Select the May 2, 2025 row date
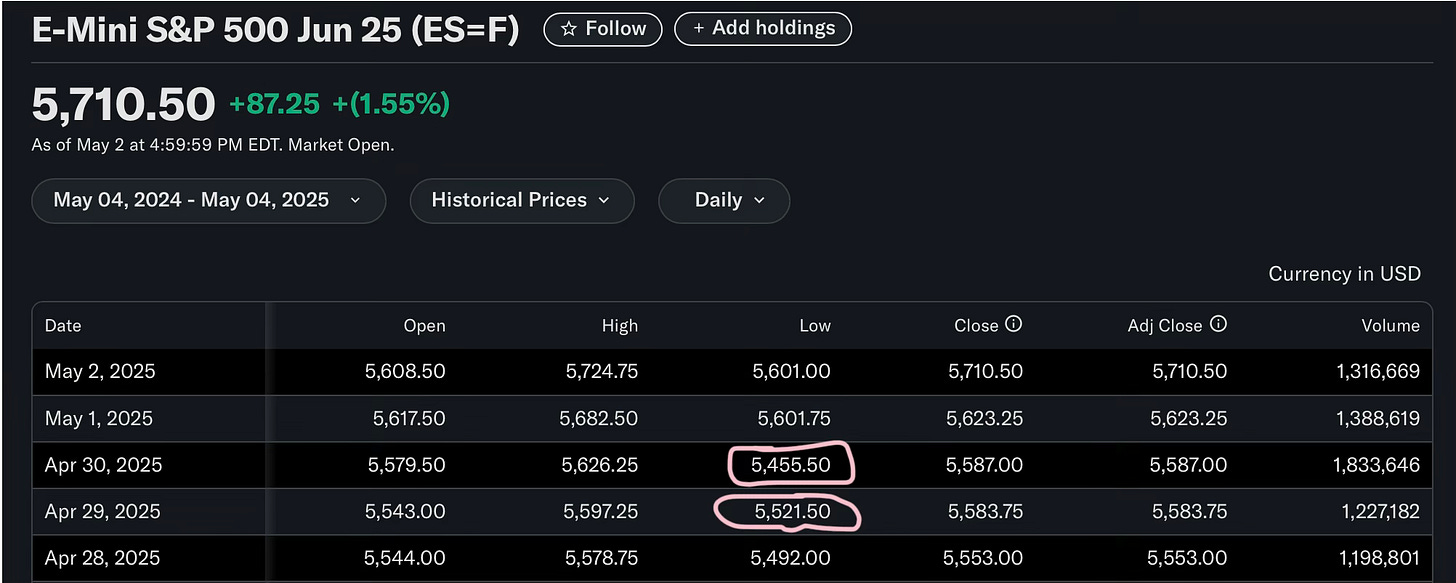Viewport: 1456px width, 583px height. pos(100,371)
